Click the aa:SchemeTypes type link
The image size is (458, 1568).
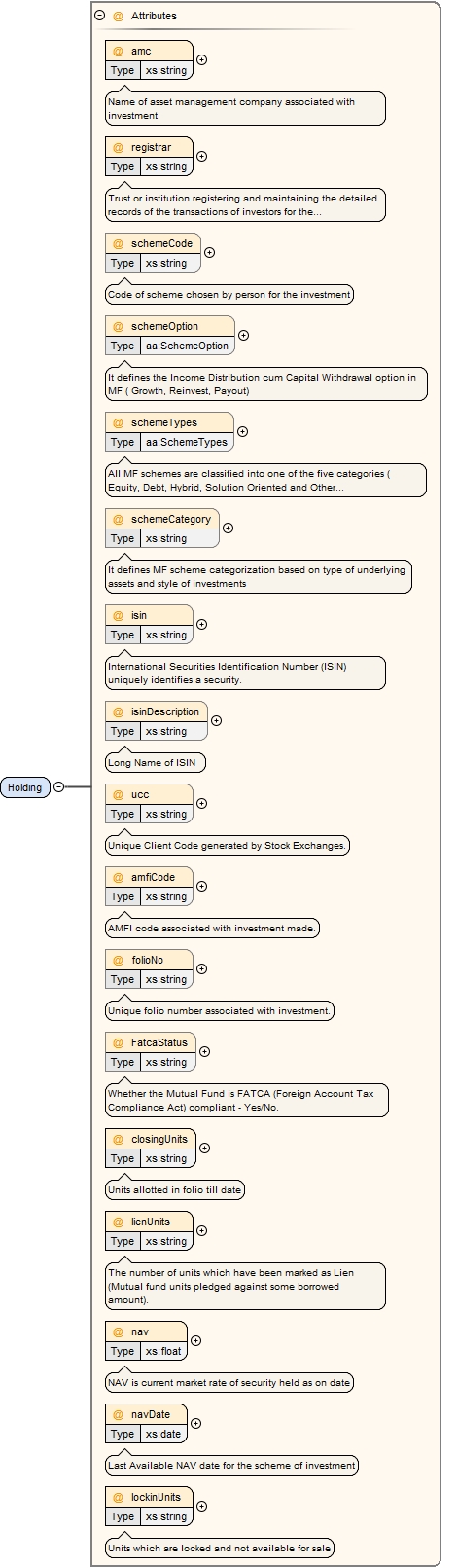pyautogui.click(x=187, y=442)
